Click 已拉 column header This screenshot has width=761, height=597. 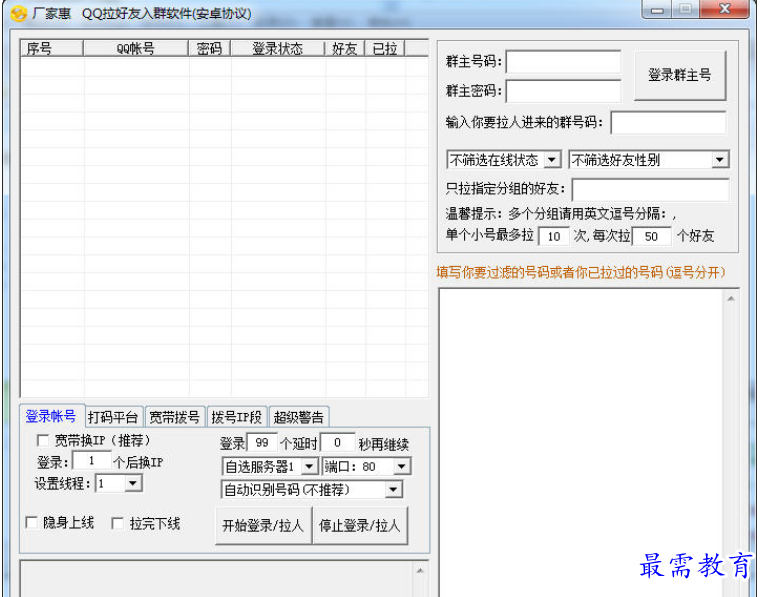click(x=385, y=48)
